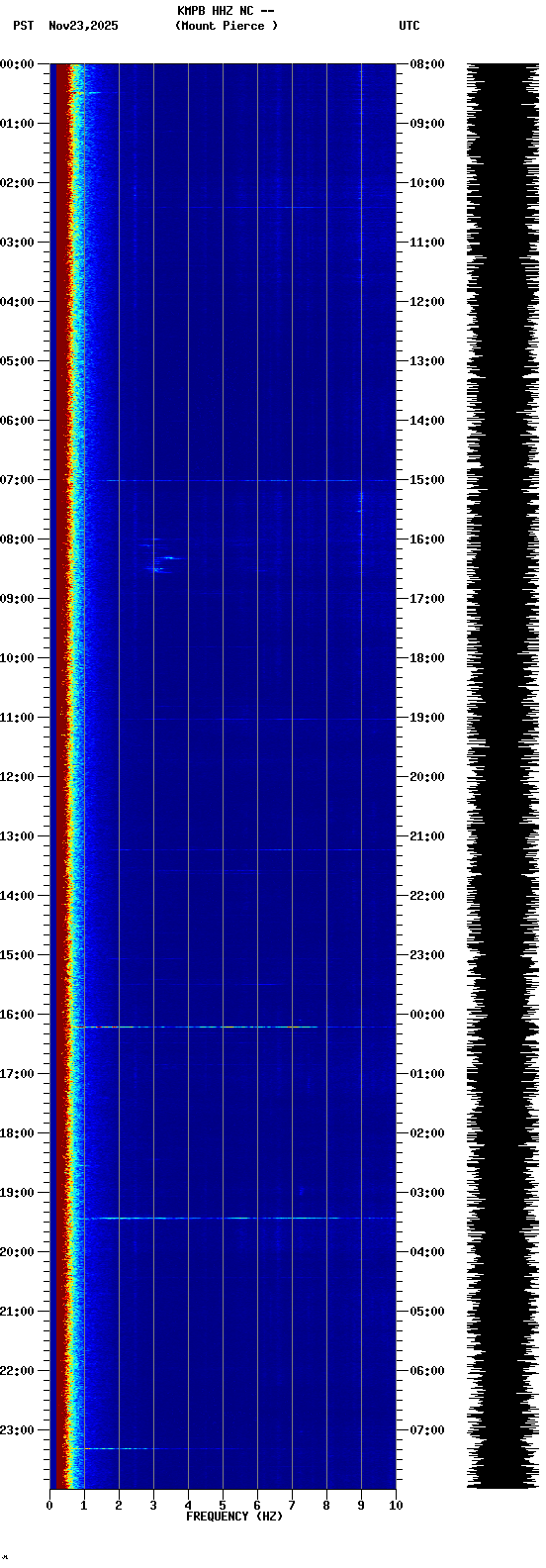Click the 10:00 PST time label
This screenshot has width=546, height=1568.
(x=17, y=658)
